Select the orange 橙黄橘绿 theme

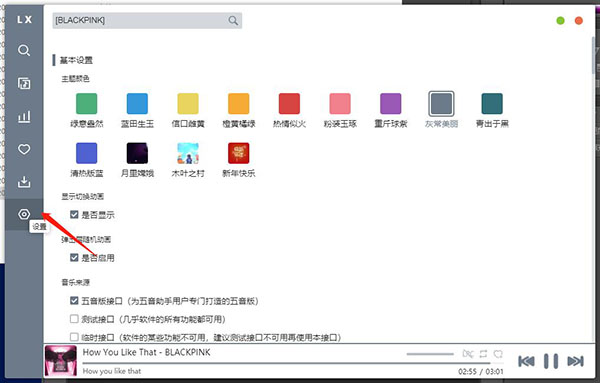click(238, 104)
